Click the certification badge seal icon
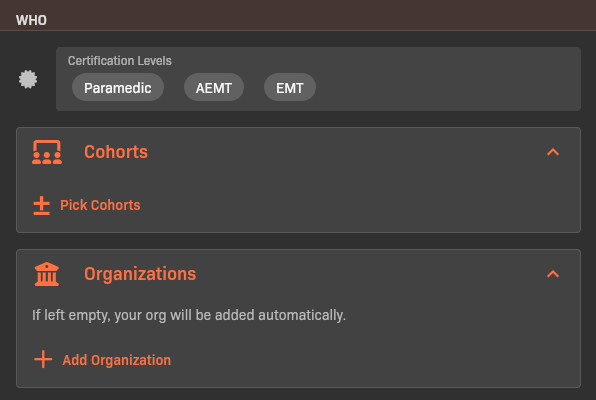 pyautogui.click(x=28, y=79)
